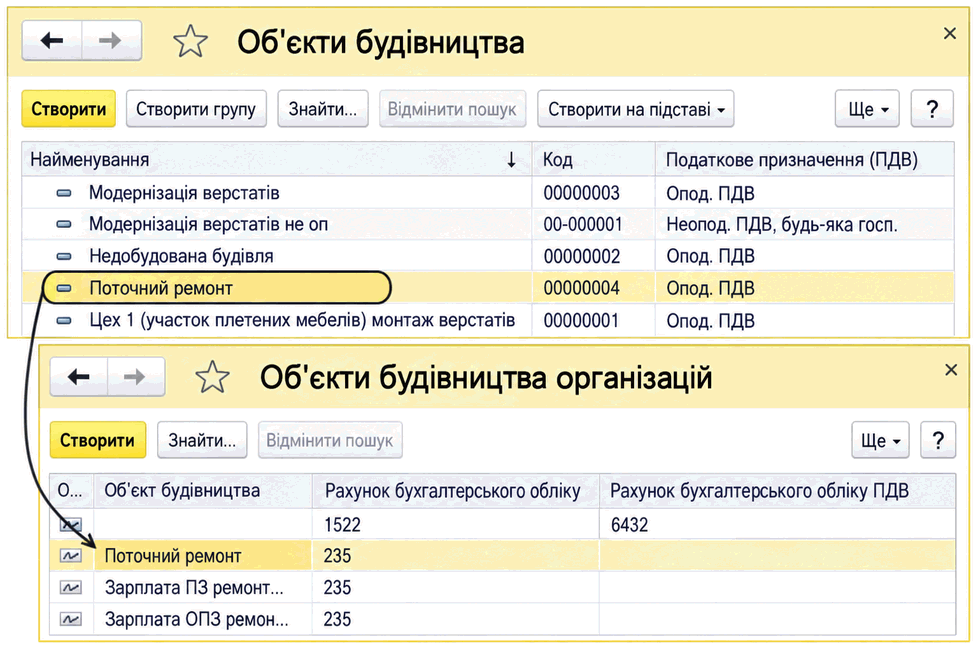Go forward in Об'єкти будівництва window
Screen dimensions: 978x650
[111, 41]
